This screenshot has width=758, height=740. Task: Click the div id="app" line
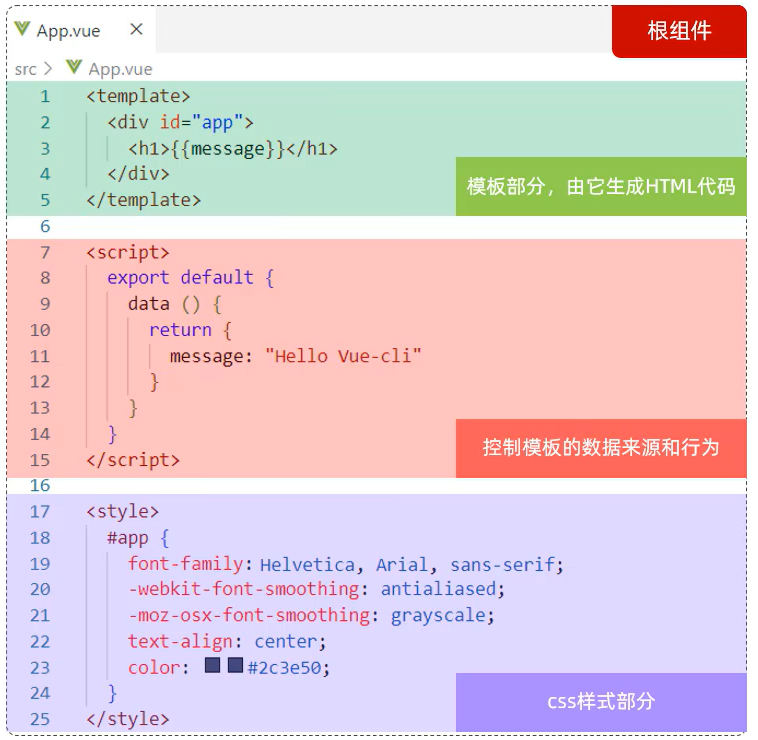180,122
